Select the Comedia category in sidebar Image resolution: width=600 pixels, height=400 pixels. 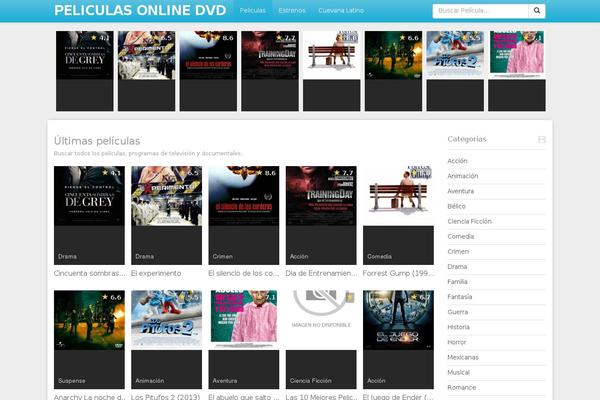click(461, 237)
